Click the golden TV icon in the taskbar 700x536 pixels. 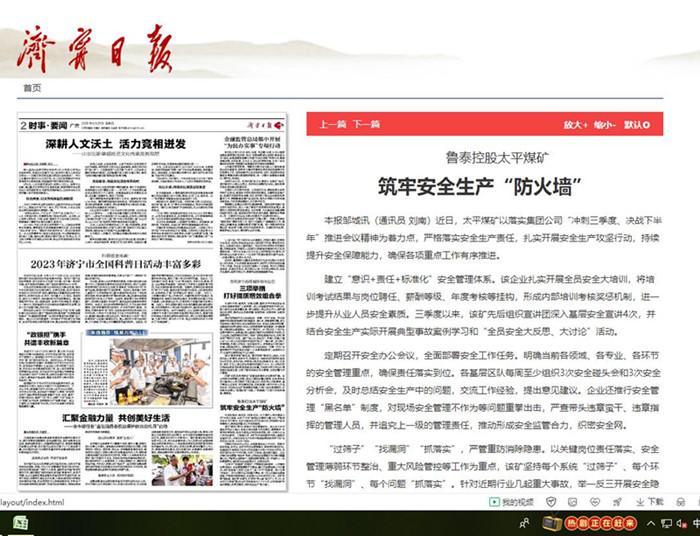pyautogui.click(x=551, y=523)
